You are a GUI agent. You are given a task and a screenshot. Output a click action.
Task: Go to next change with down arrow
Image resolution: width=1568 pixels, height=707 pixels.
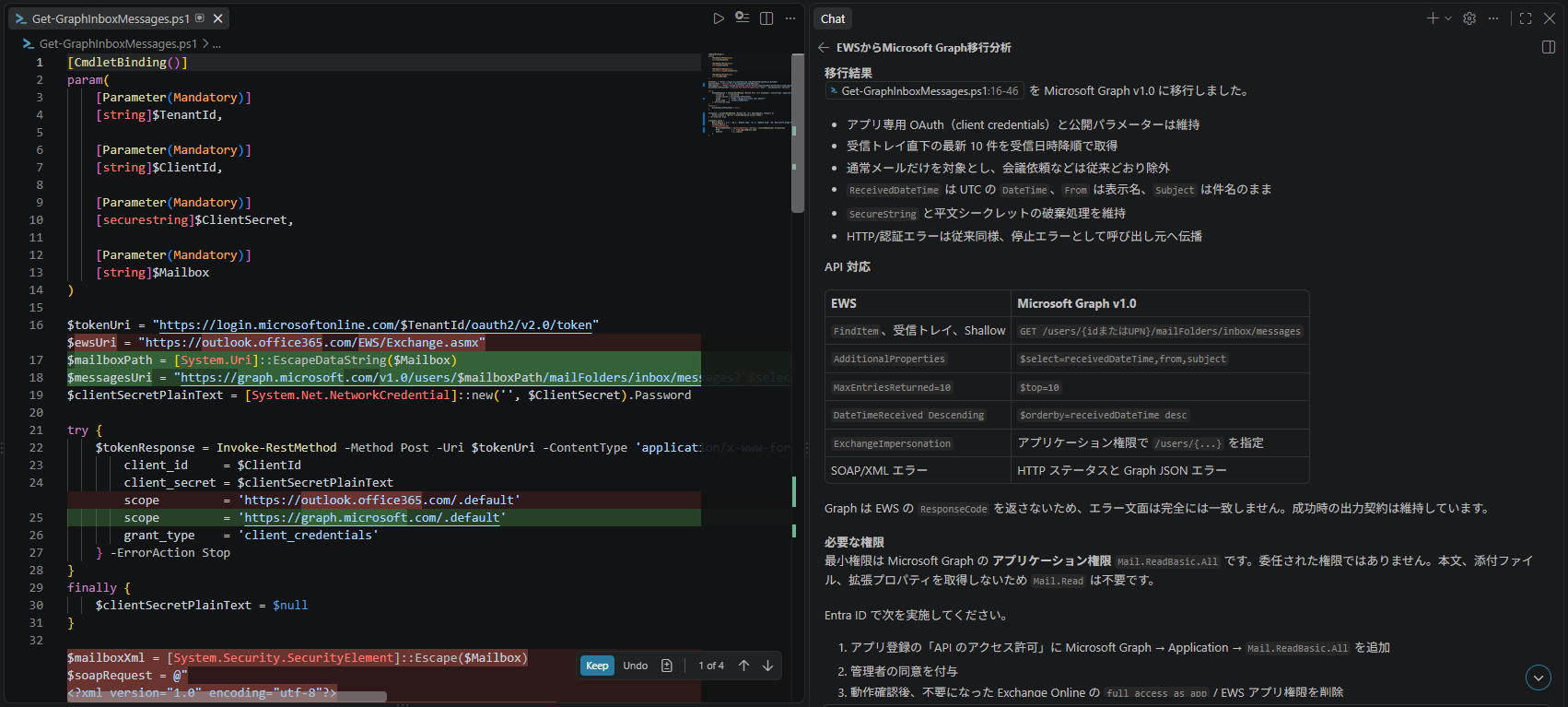pos(767,666)
